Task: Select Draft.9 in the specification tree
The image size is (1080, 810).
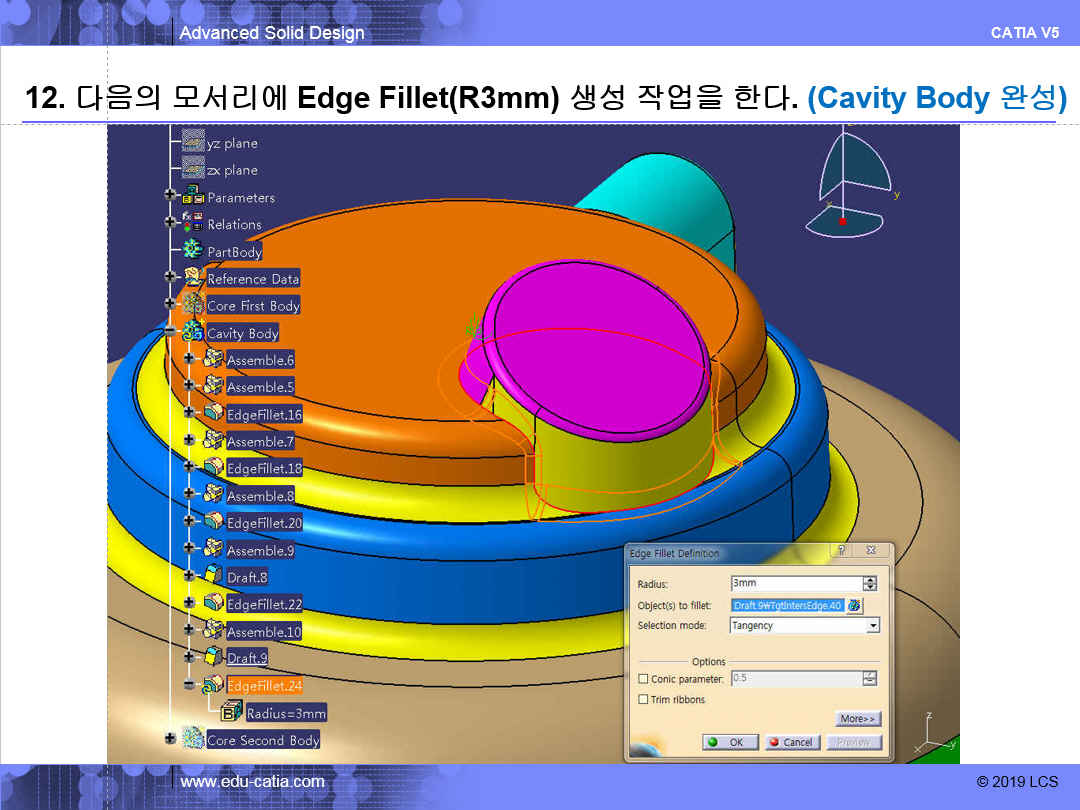Action: [x=247, y=658]
